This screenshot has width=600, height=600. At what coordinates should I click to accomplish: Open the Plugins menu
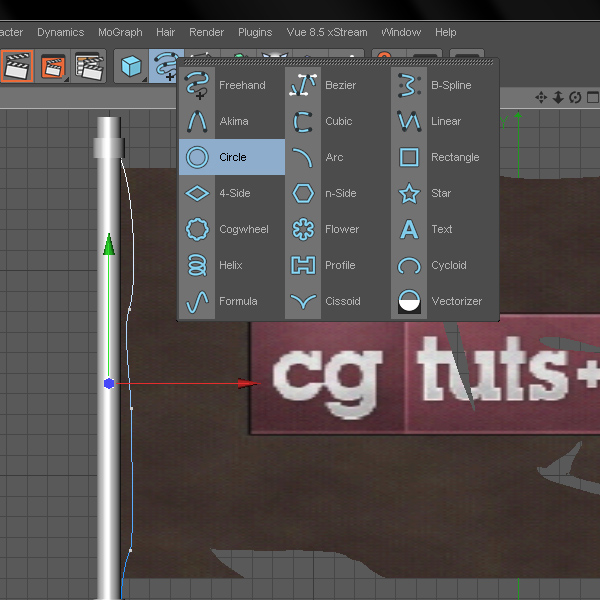coord(255,33)
